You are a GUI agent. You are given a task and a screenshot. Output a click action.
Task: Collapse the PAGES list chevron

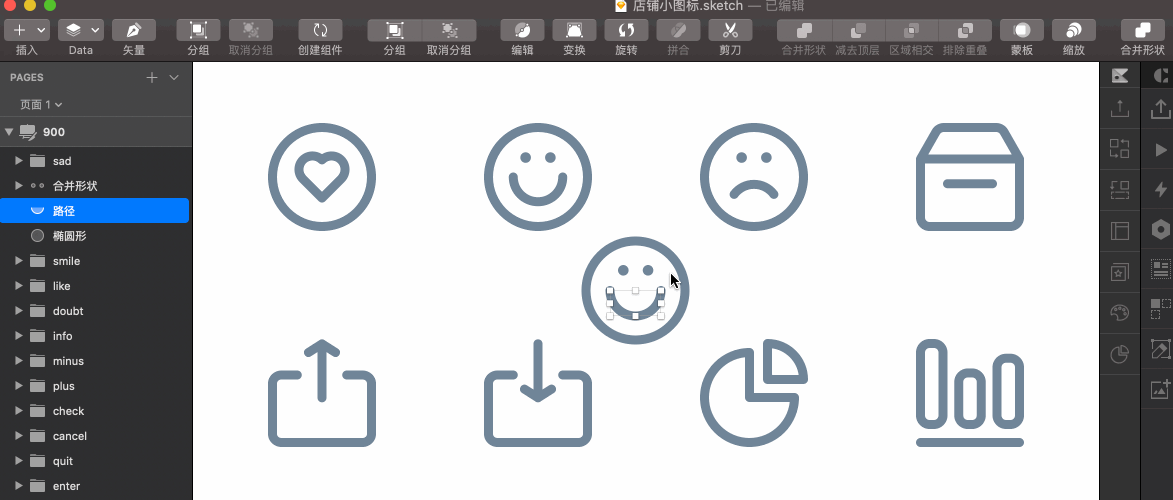174,78
